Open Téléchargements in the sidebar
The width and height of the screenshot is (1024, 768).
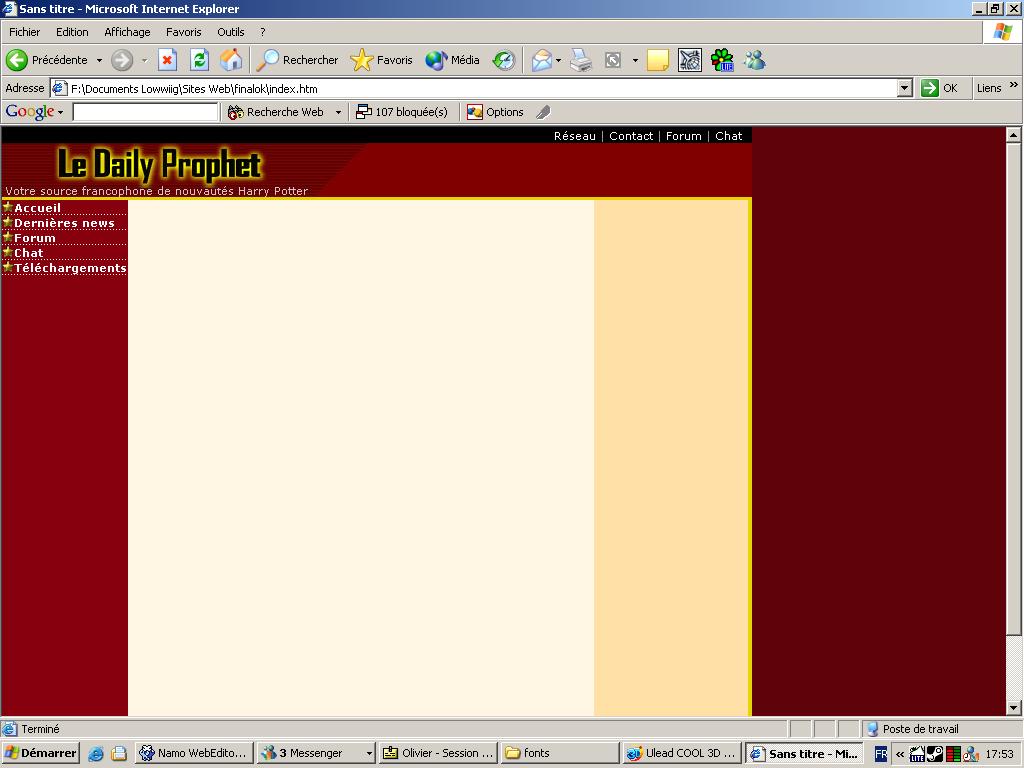pyautogui.click(x=70, y=268)
